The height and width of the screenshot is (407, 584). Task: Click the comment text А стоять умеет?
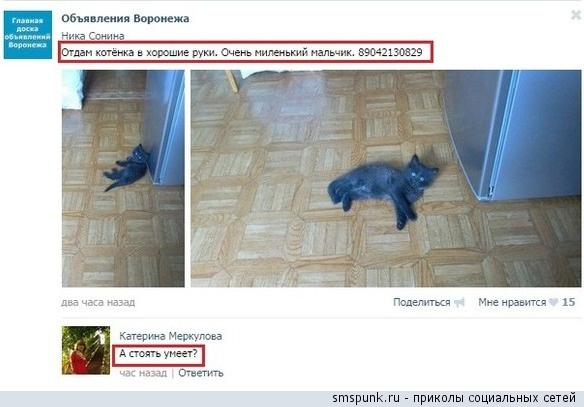tap(158, 354)
